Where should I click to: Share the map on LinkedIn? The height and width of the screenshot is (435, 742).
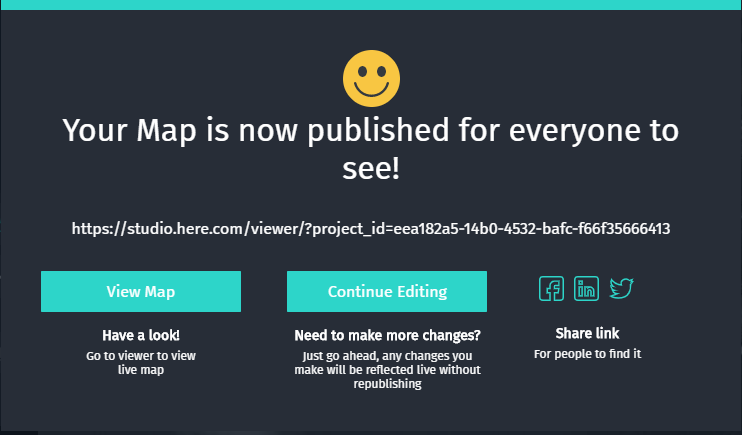(586, 288)
